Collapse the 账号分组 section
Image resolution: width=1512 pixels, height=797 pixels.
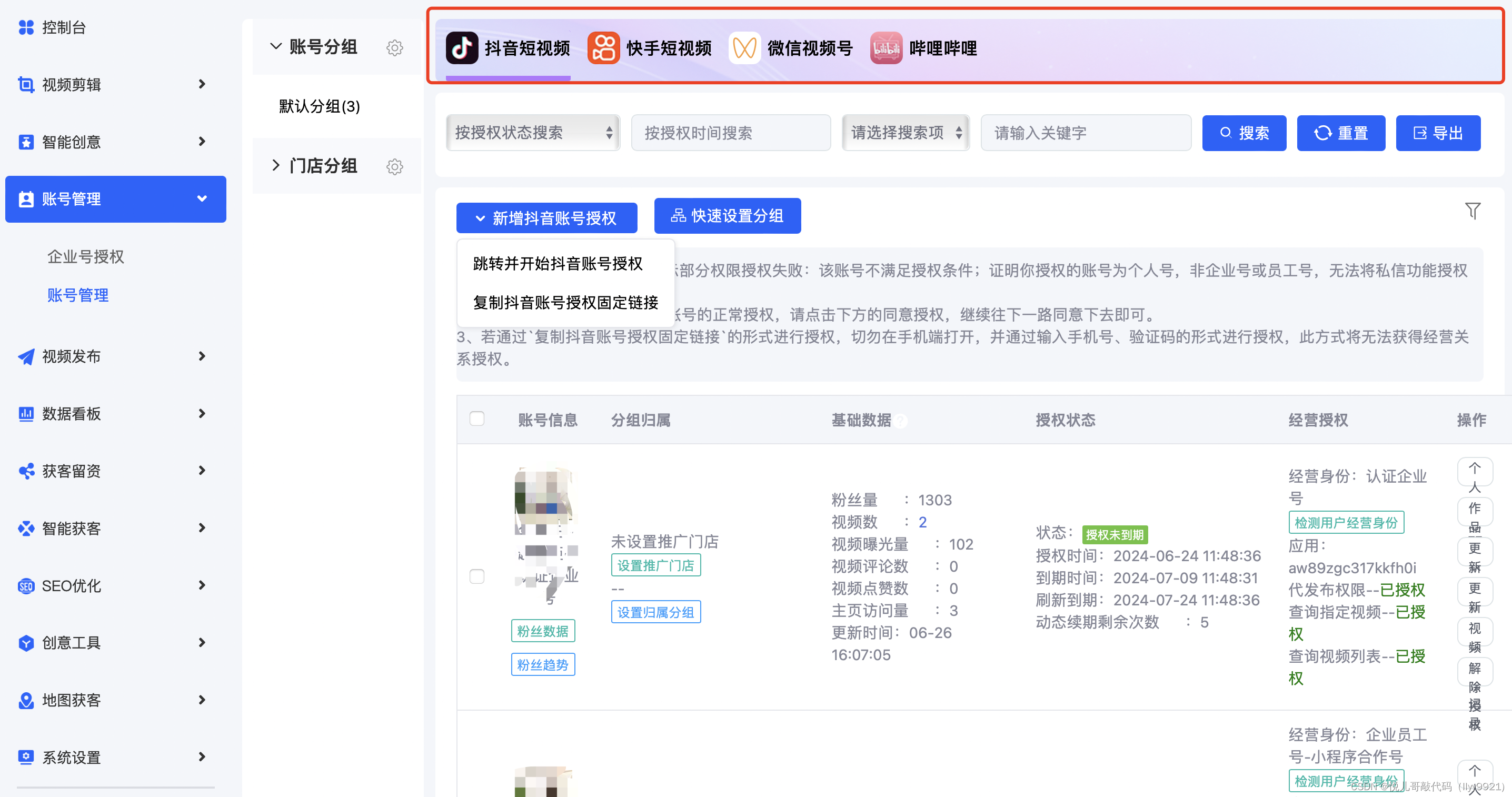(275, 46)
